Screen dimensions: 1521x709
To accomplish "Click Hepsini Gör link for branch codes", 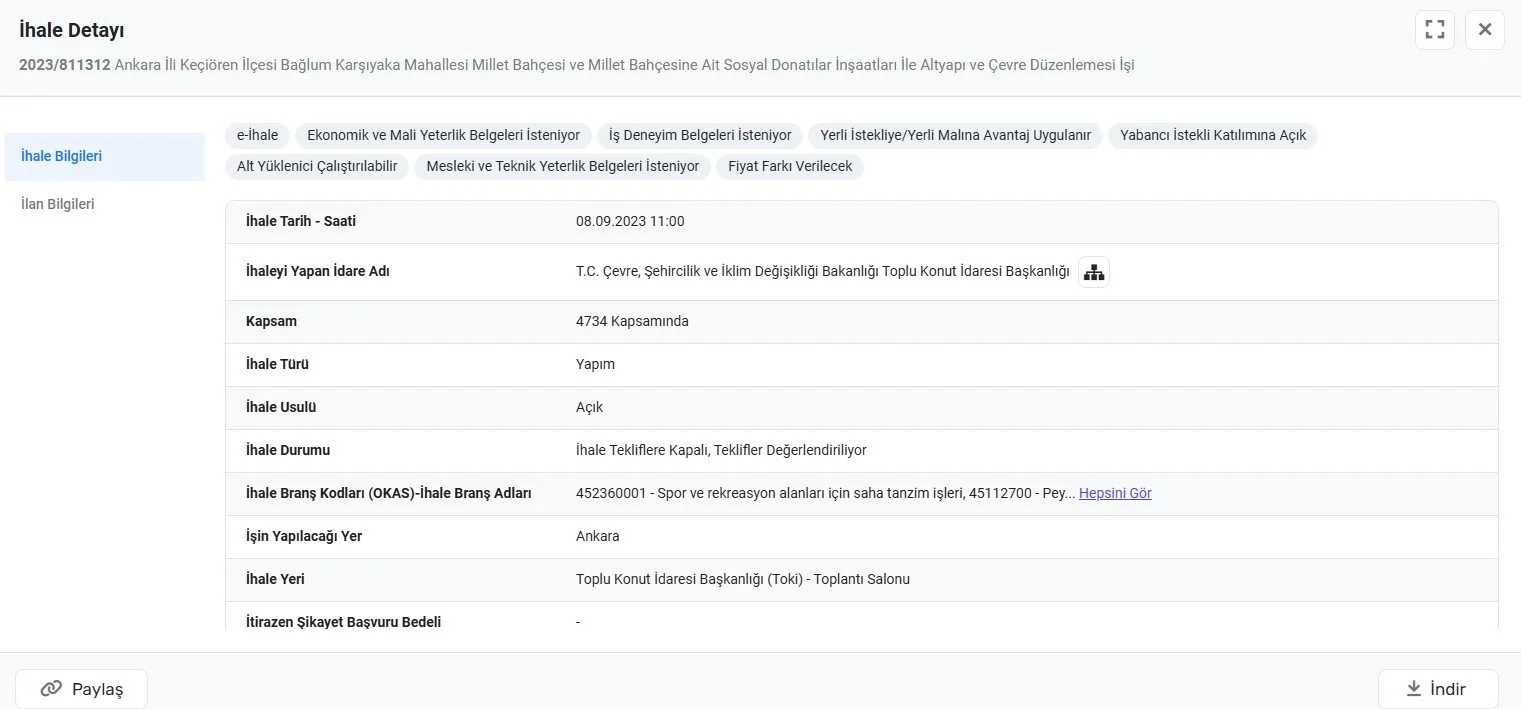I will [1115, 493].
